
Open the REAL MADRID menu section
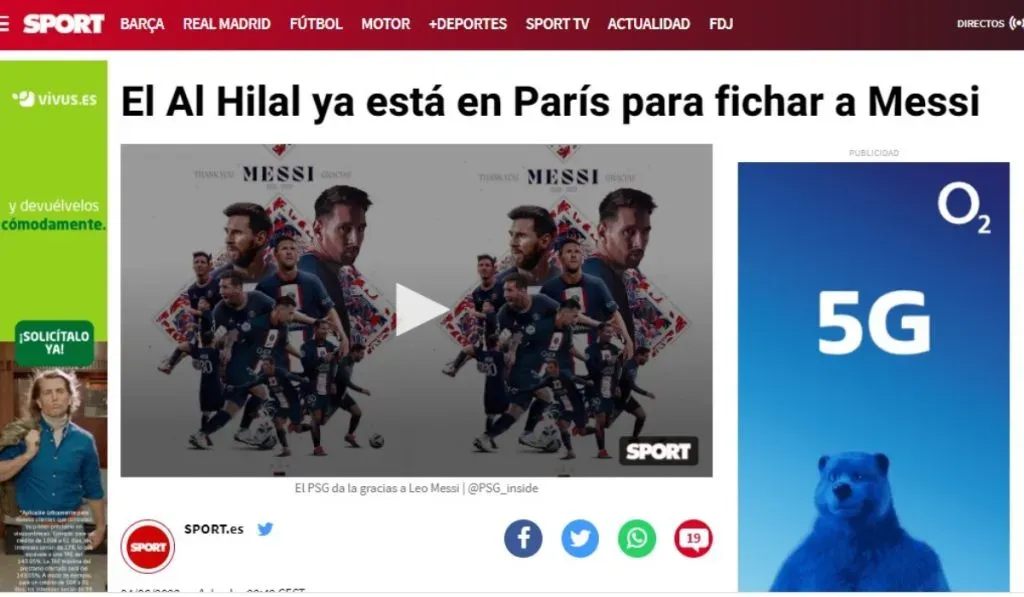pos(227,24)
